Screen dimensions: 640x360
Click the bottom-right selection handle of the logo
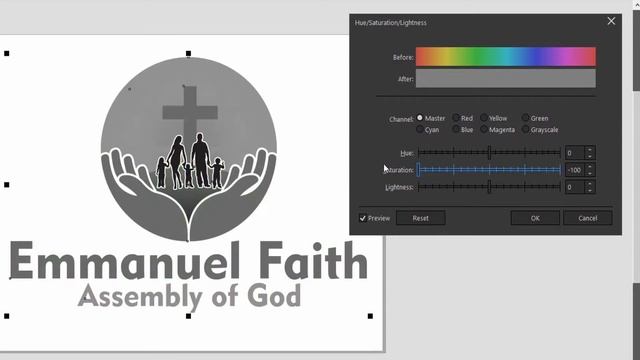370,316
